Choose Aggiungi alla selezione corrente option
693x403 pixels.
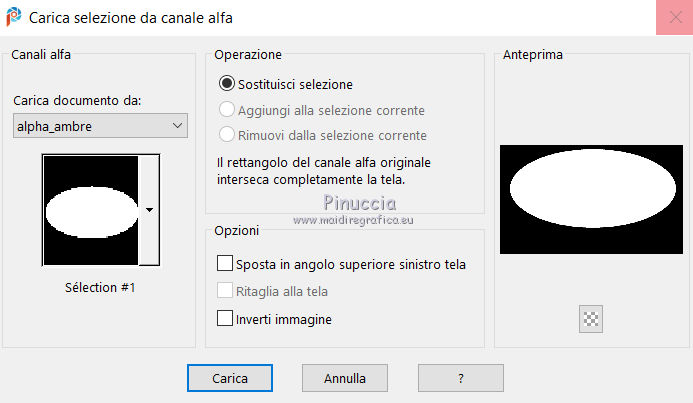[x=227, y=110]
